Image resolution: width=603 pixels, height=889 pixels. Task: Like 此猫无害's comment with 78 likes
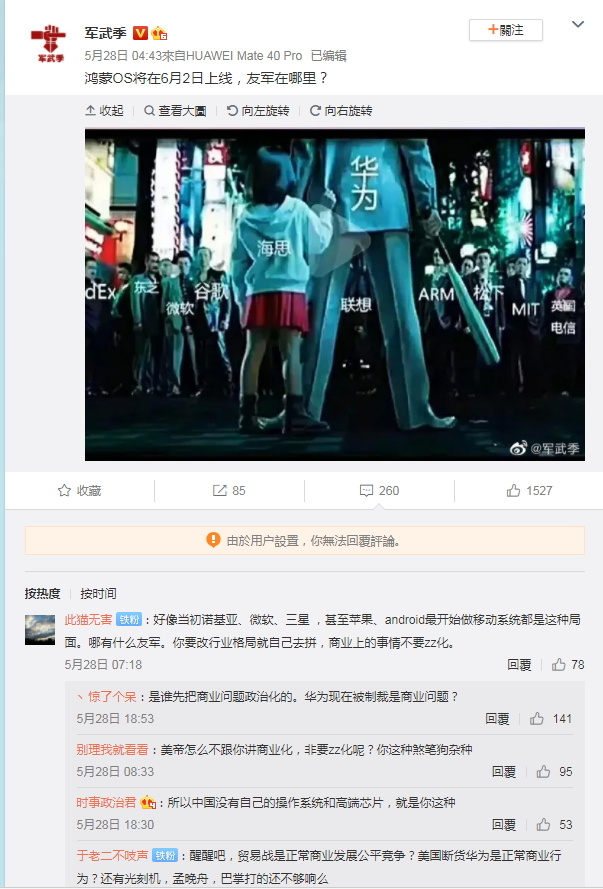pyautogui.click(x=568, y=664)
